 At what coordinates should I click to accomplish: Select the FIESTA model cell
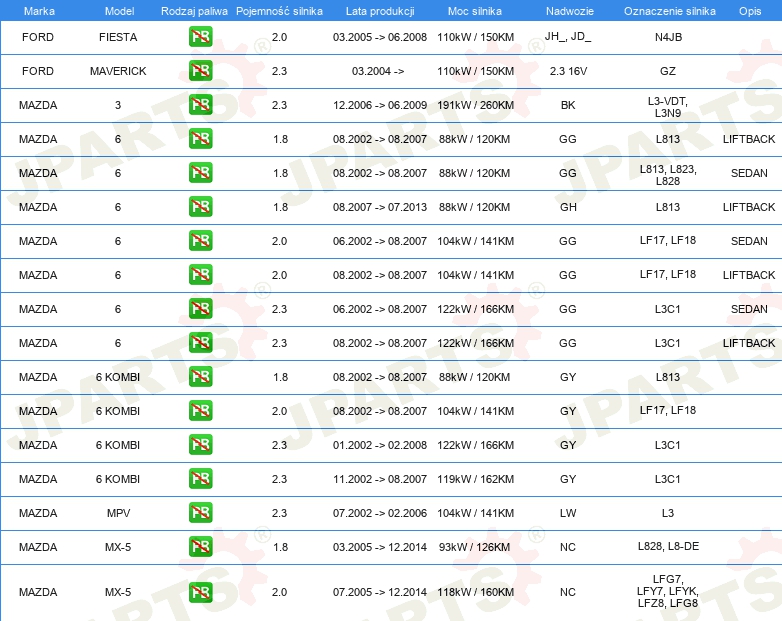point(118,37)
